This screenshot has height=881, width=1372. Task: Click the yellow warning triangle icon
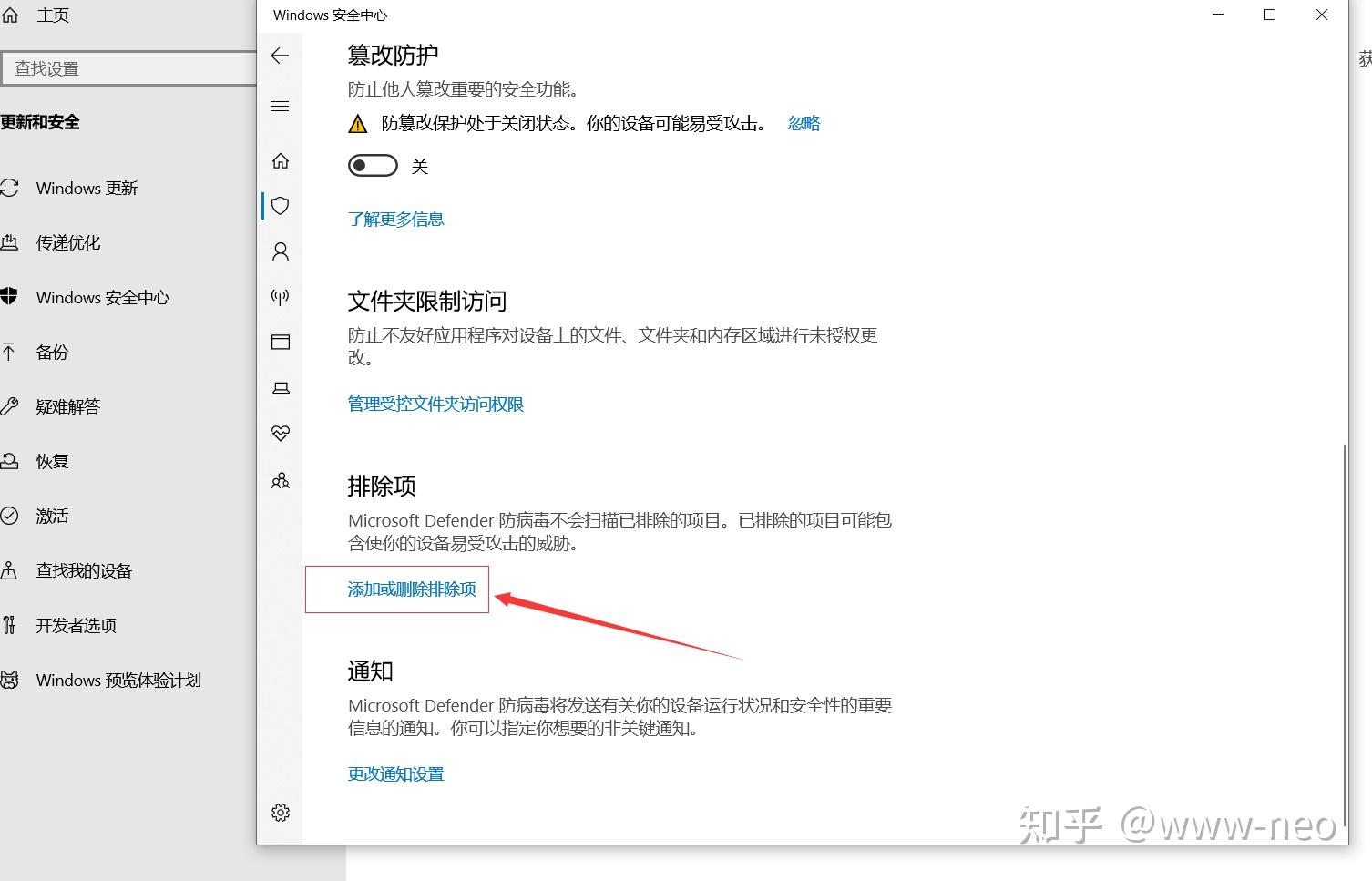358,124
